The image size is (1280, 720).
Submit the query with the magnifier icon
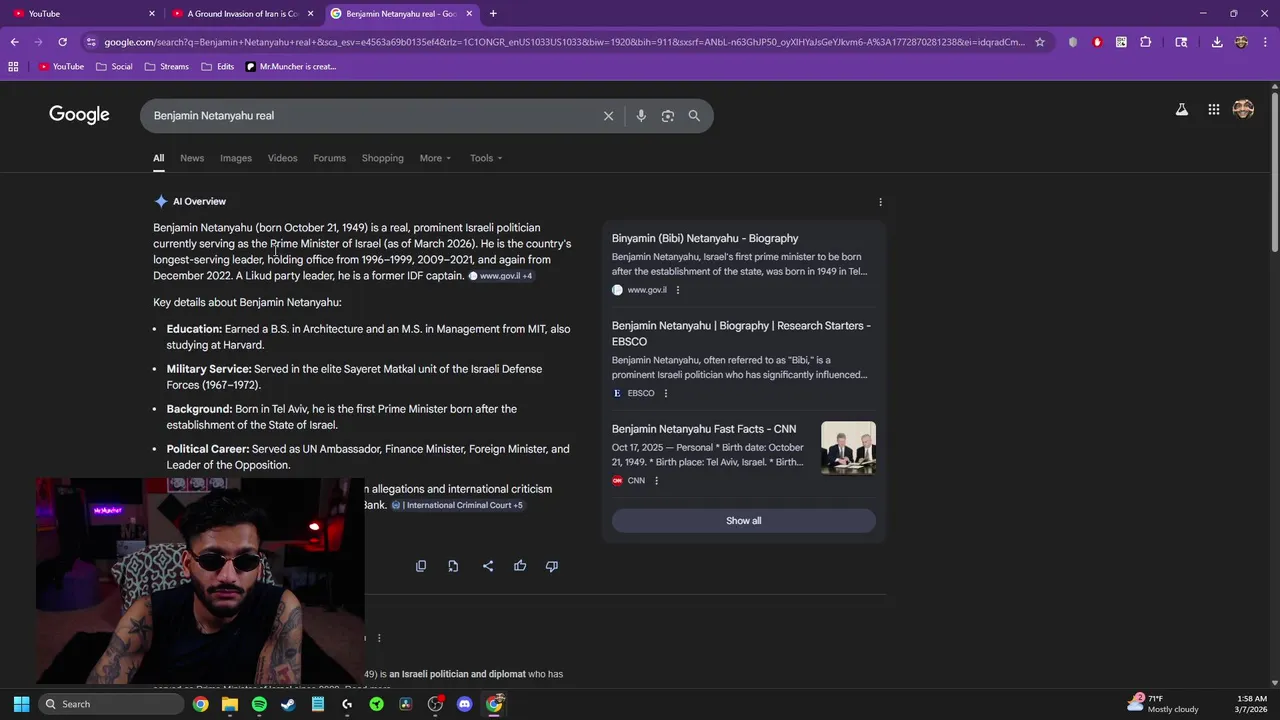coord(694,116)
